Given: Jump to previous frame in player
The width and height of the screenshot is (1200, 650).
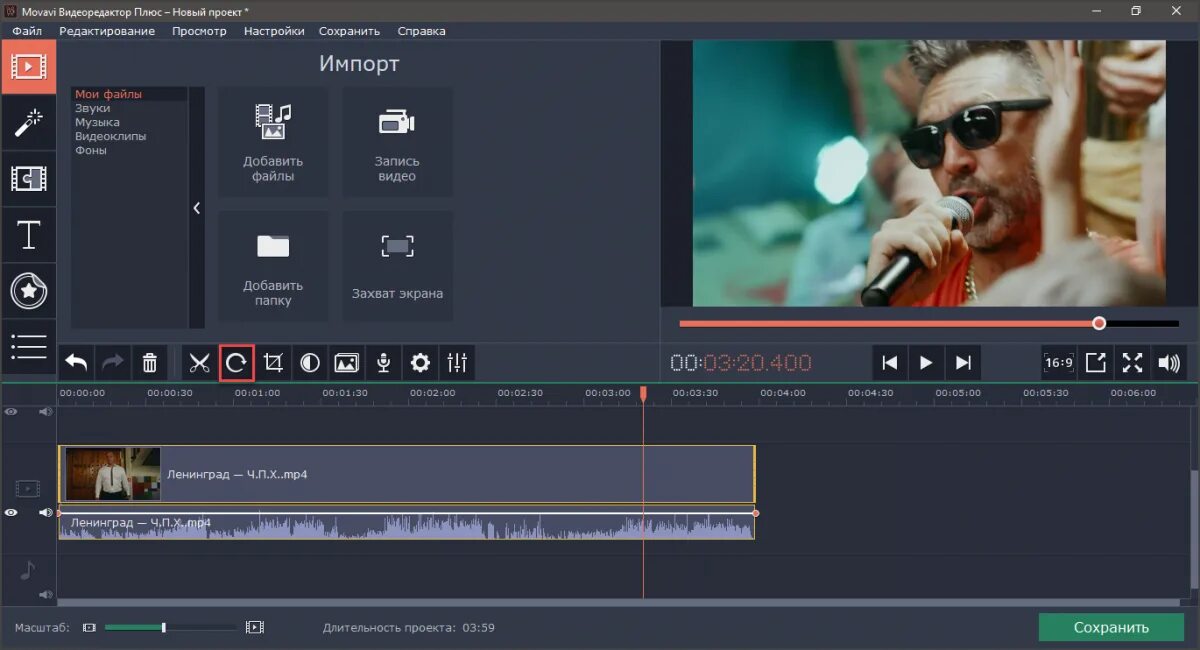Looking at the screenshot, I should click(889, 362).
